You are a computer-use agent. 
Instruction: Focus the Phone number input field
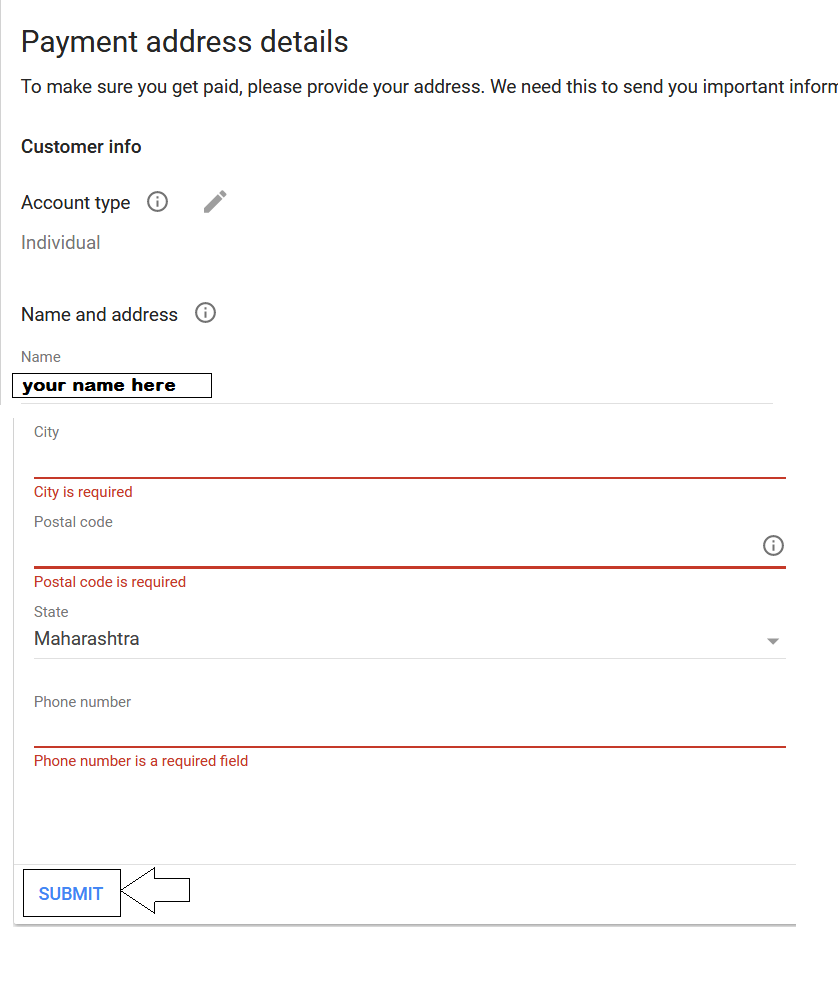(x=400, y=730)
